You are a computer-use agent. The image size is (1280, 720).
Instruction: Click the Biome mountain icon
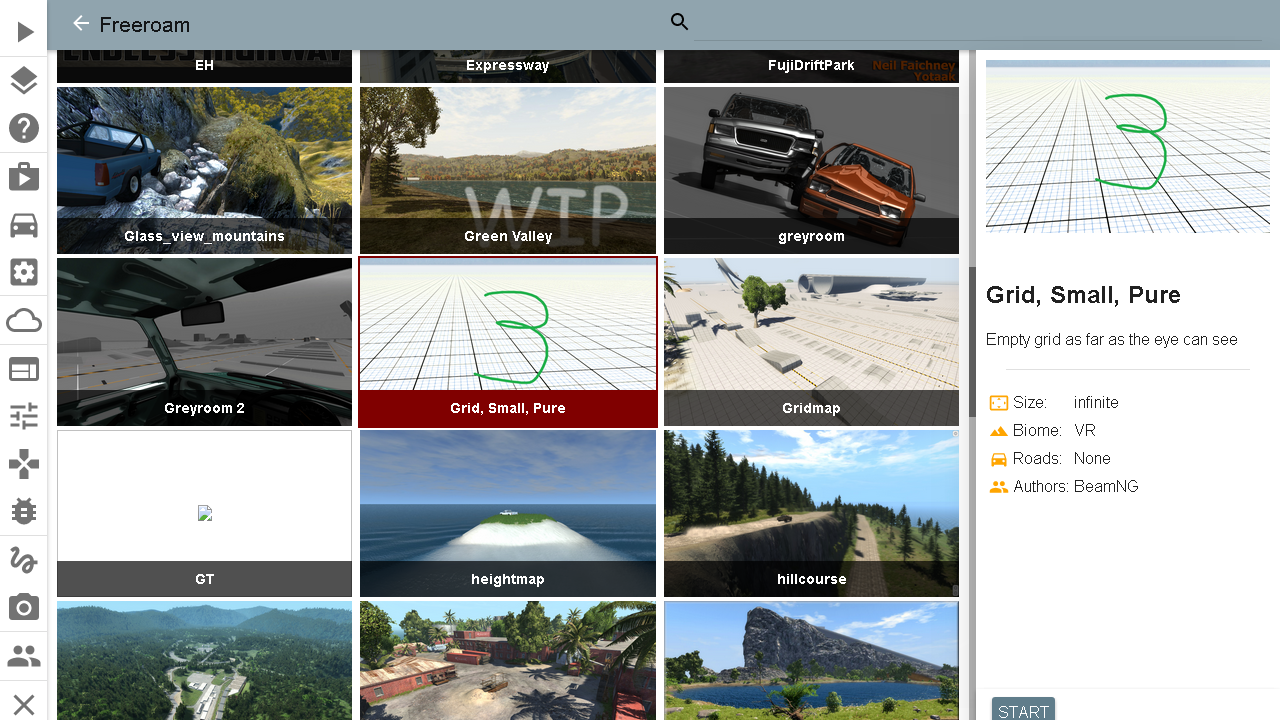pyautogui.click(x=998, y=431)
